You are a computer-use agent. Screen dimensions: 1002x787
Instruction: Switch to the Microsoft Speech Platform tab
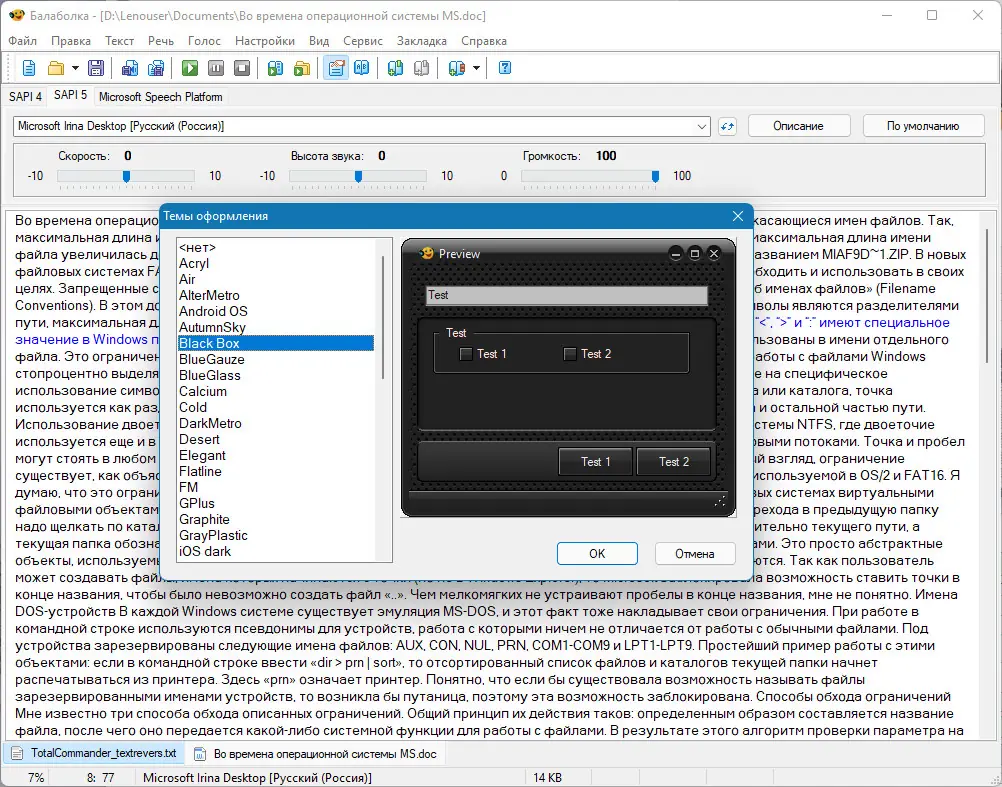coord(161,96)
